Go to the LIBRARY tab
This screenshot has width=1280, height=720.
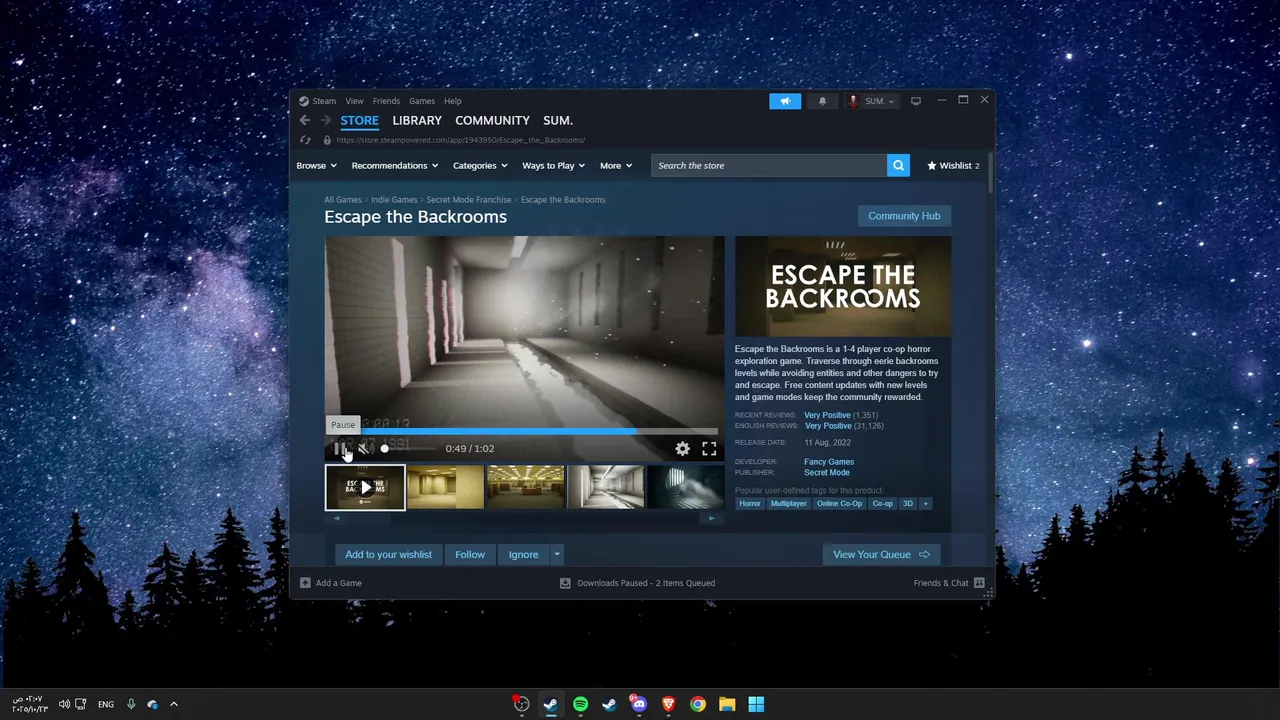coord(417,120)
